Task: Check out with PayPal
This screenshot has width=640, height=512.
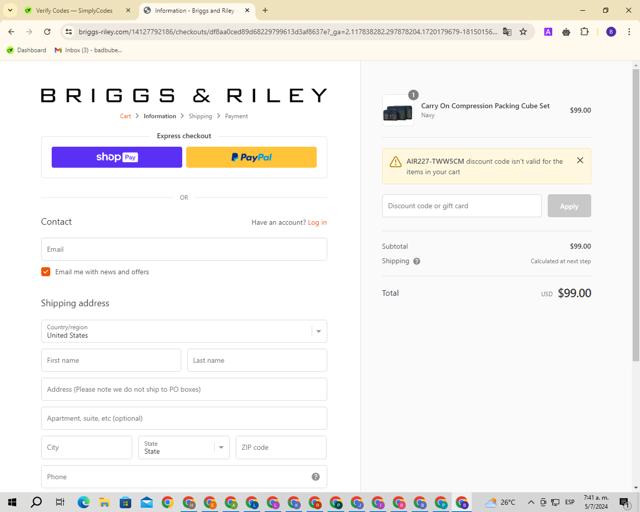Action: tap(251, 157)
